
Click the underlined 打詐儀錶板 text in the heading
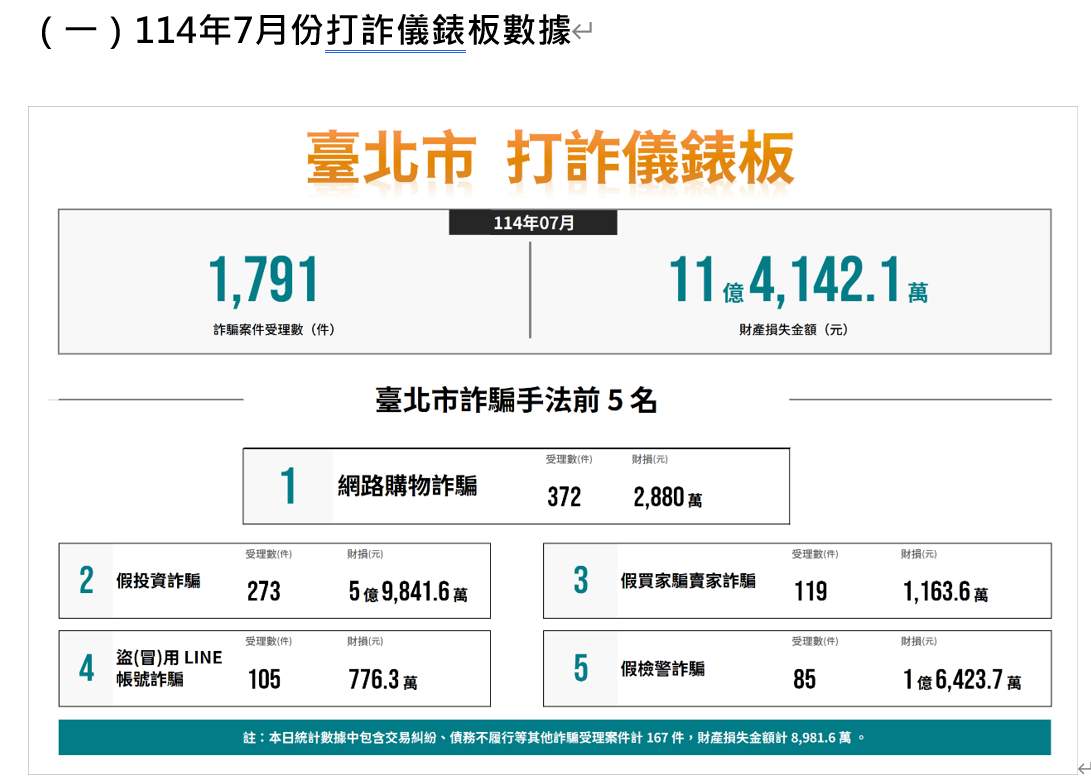[396, 32]
